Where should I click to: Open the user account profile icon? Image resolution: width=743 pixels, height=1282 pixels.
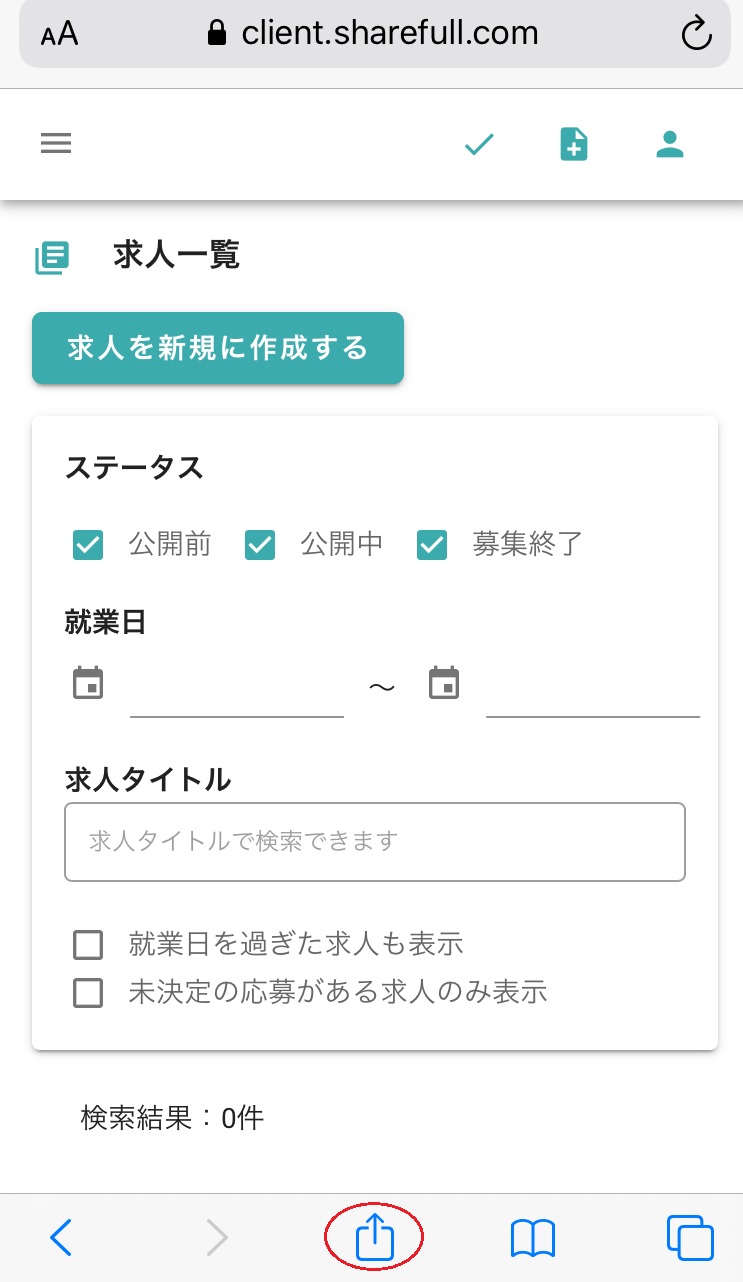(x=669, y=145)
